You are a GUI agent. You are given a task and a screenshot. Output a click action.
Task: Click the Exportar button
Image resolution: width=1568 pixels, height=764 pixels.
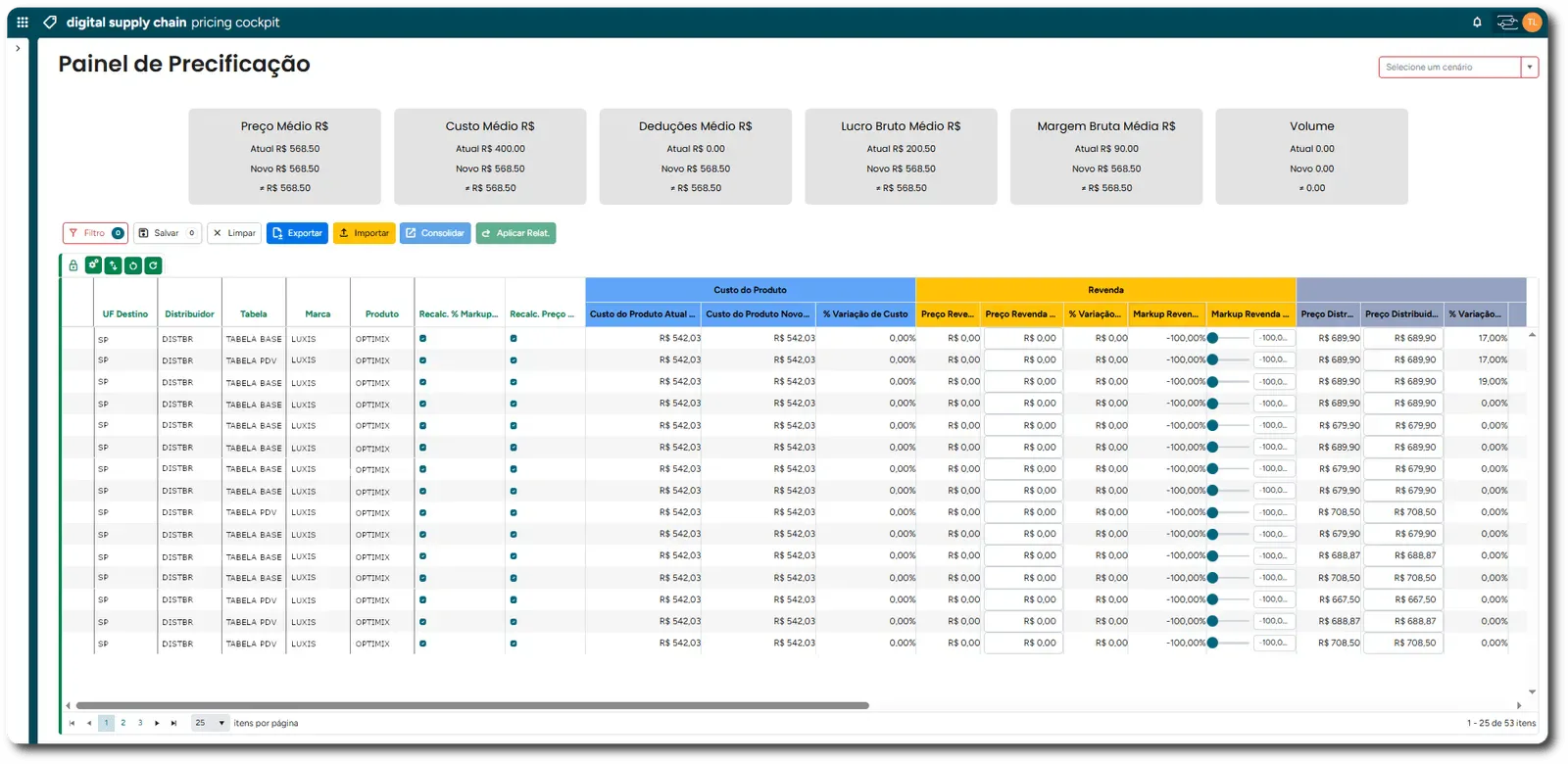point(297,233)
